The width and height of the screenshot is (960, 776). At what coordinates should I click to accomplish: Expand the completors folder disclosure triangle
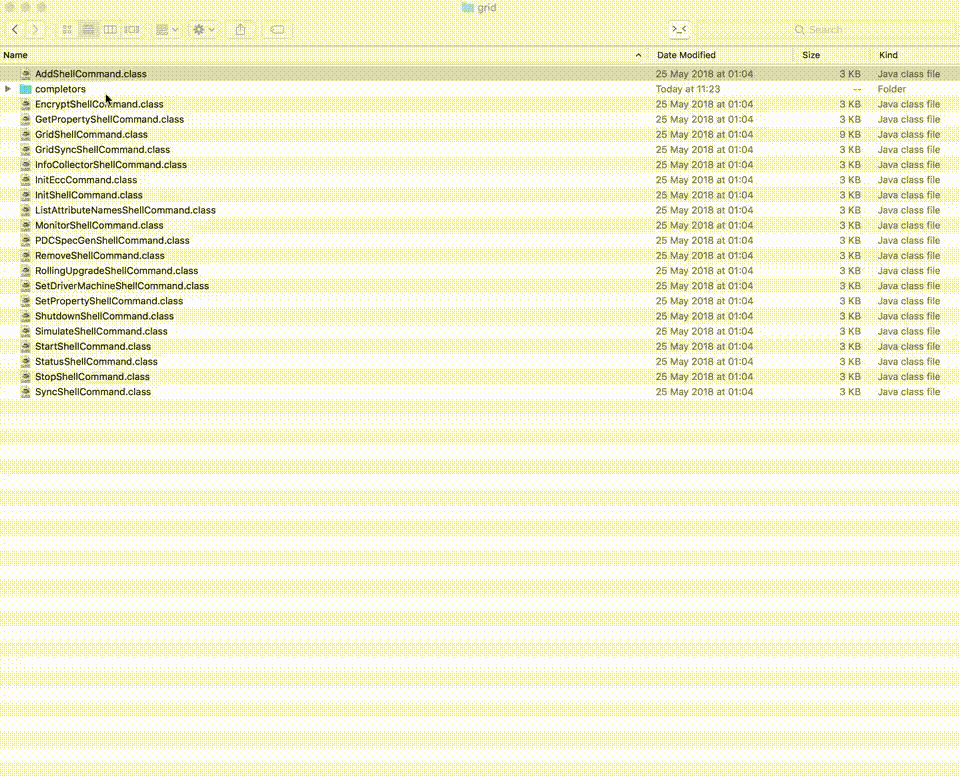(x=9, y=89)
